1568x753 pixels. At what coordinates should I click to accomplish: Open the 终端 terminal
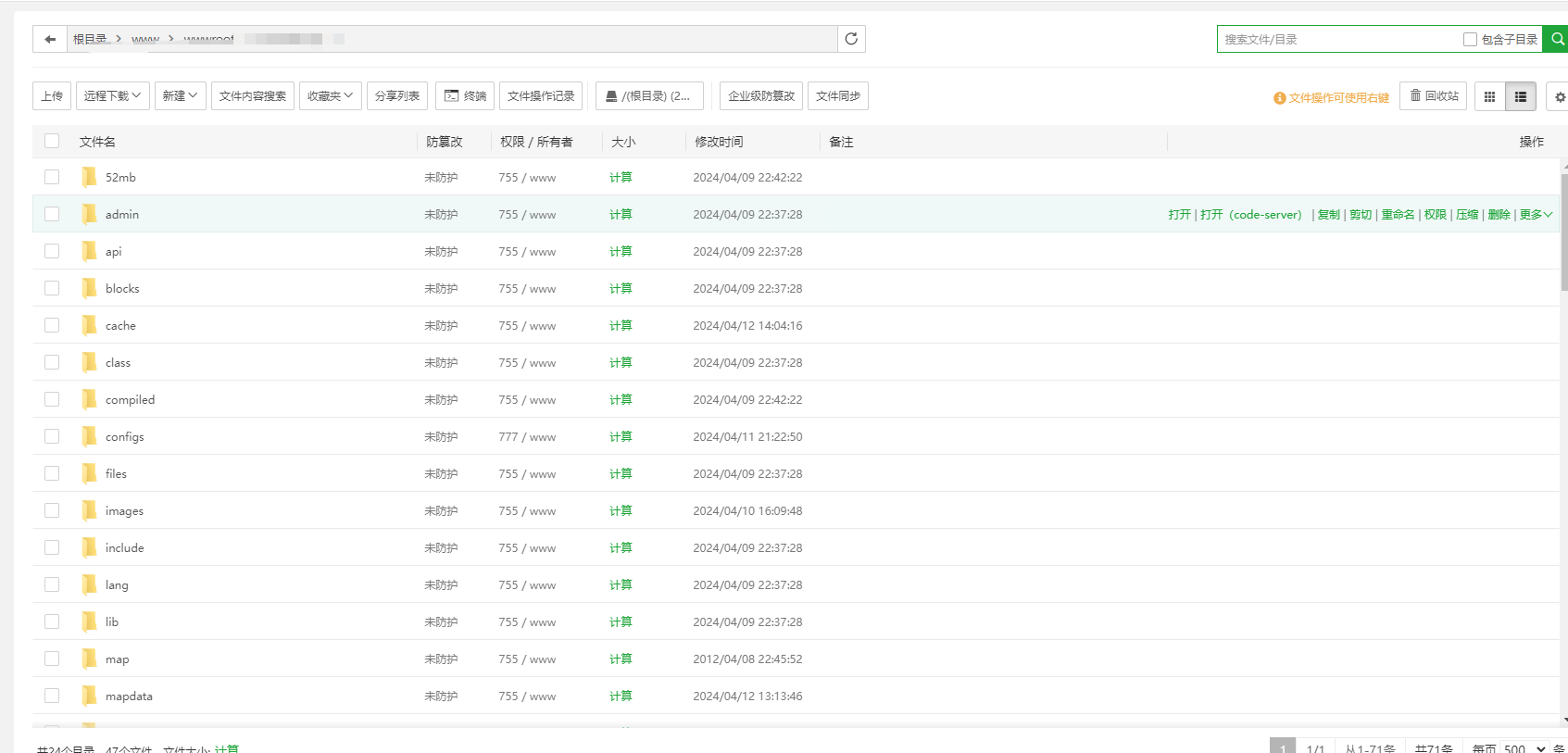tap(465, 96)
